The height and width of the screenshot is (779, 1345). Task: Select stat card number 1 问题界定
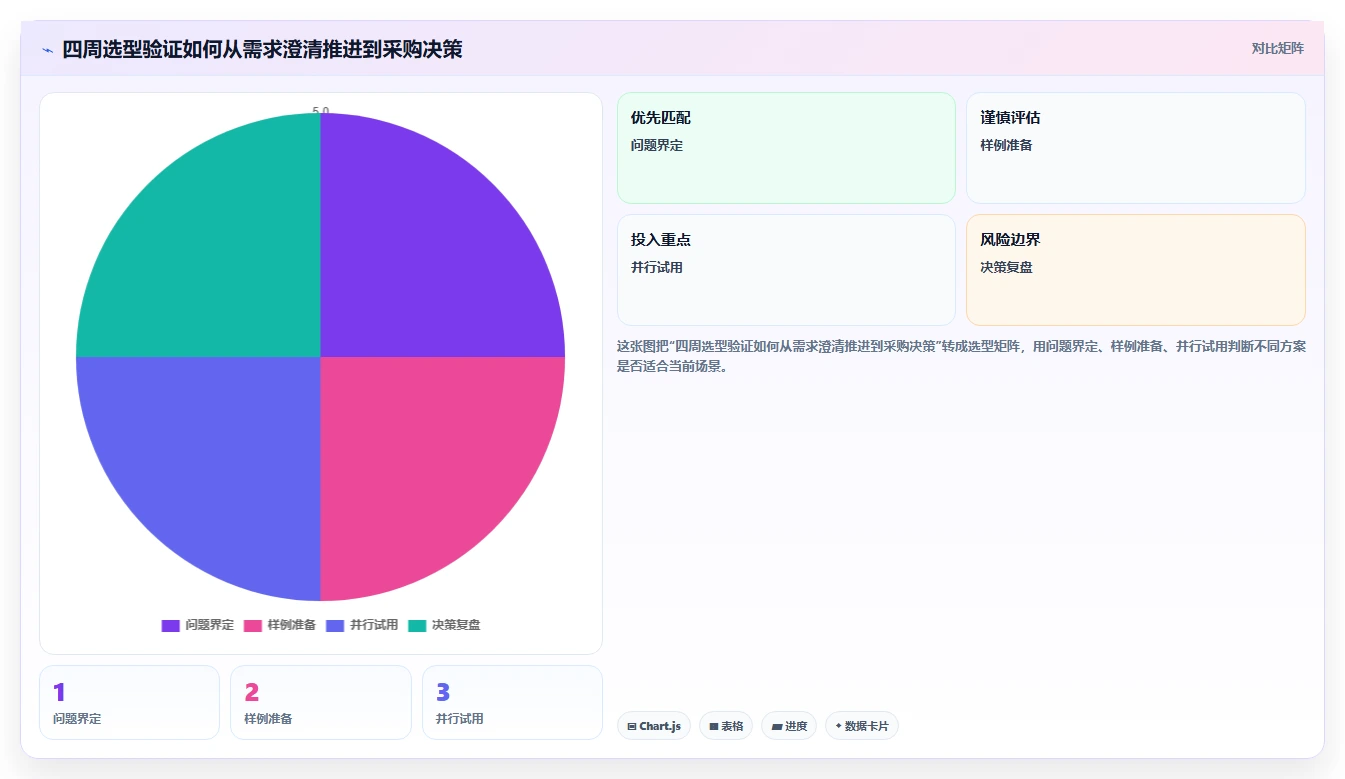click(x=129, y=702)
